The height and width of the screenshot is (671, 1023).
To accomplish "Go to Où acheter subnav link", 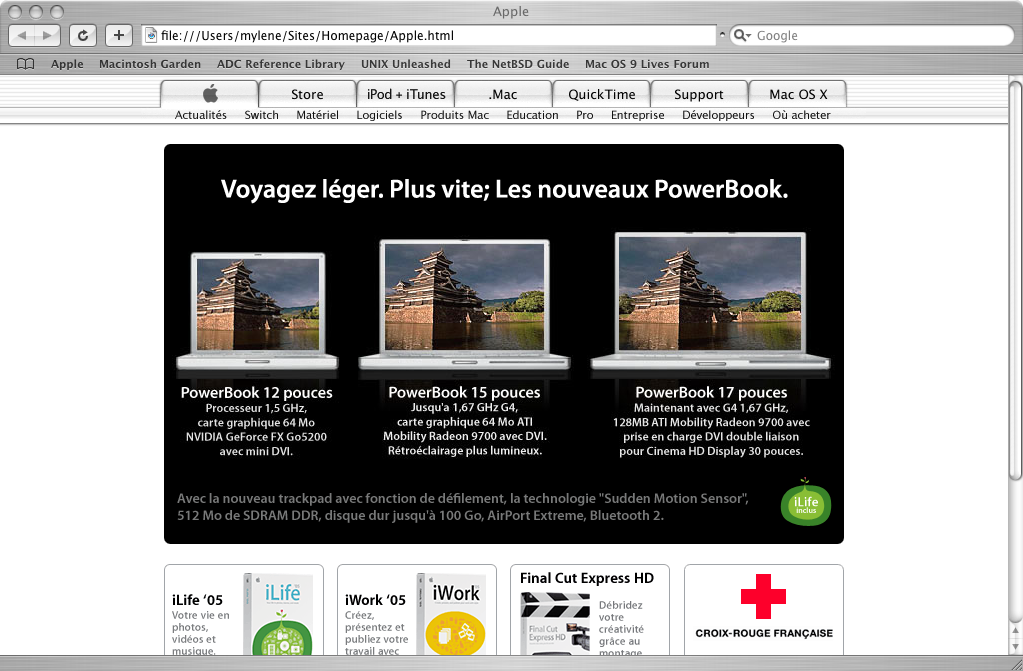I will tap(801, 115).
